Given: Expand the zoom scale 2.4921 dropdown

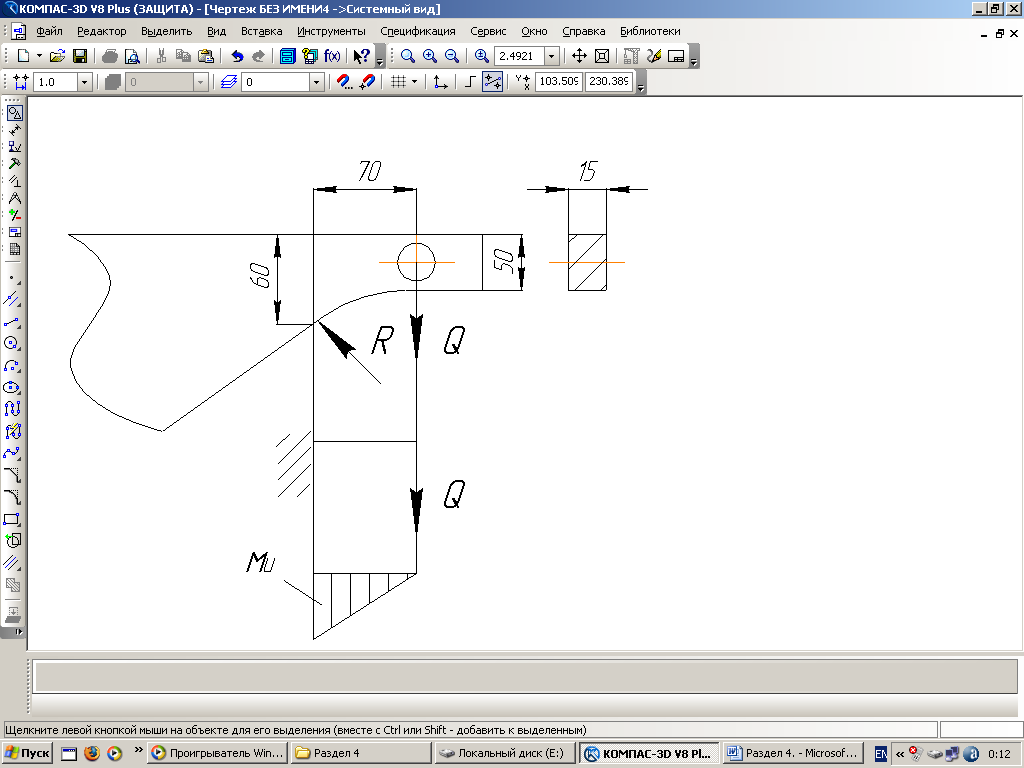Looking at the screenshot, I should [x=551, y=56].
